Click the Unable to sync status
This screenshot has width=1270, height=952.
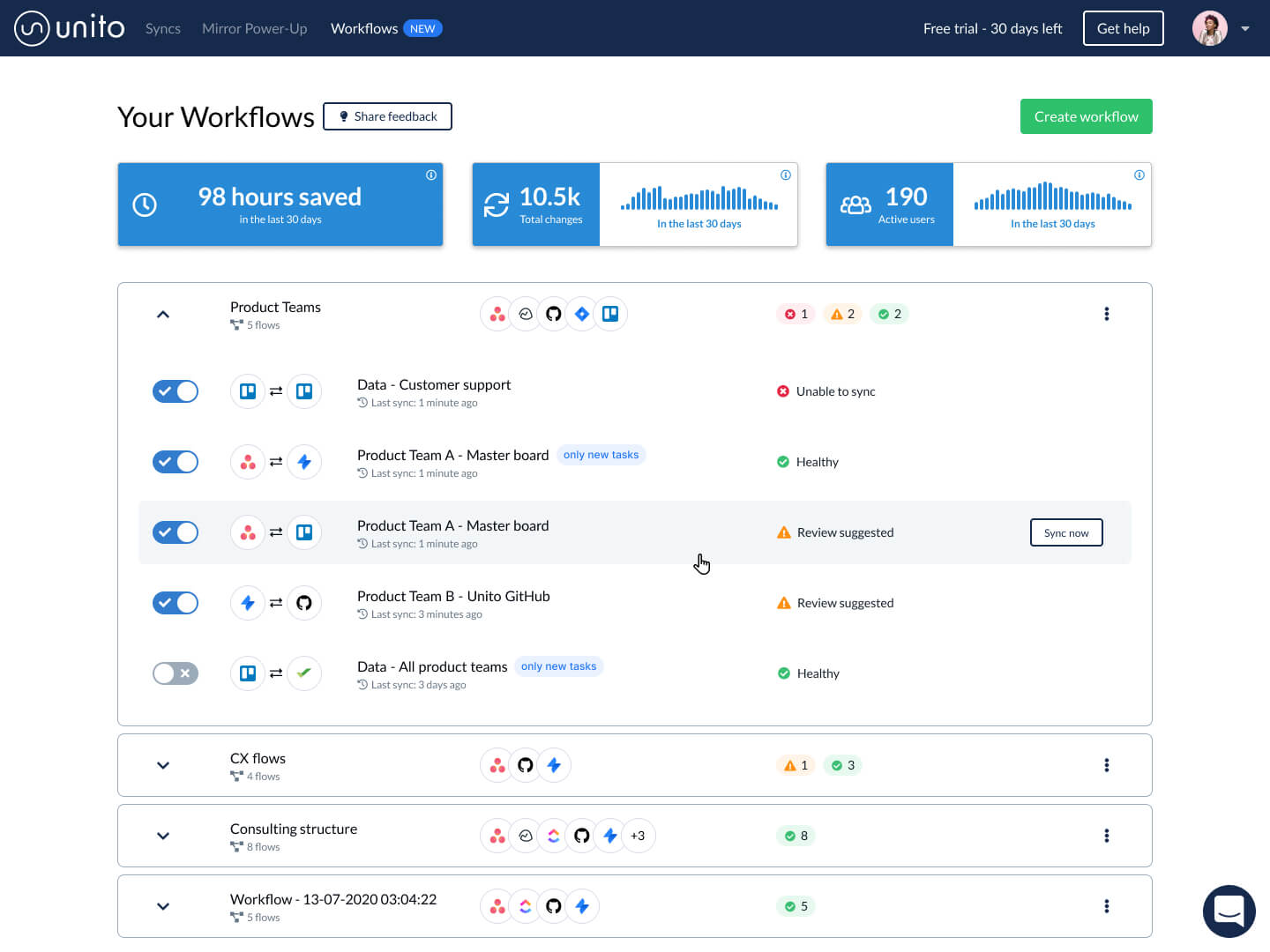826,391
